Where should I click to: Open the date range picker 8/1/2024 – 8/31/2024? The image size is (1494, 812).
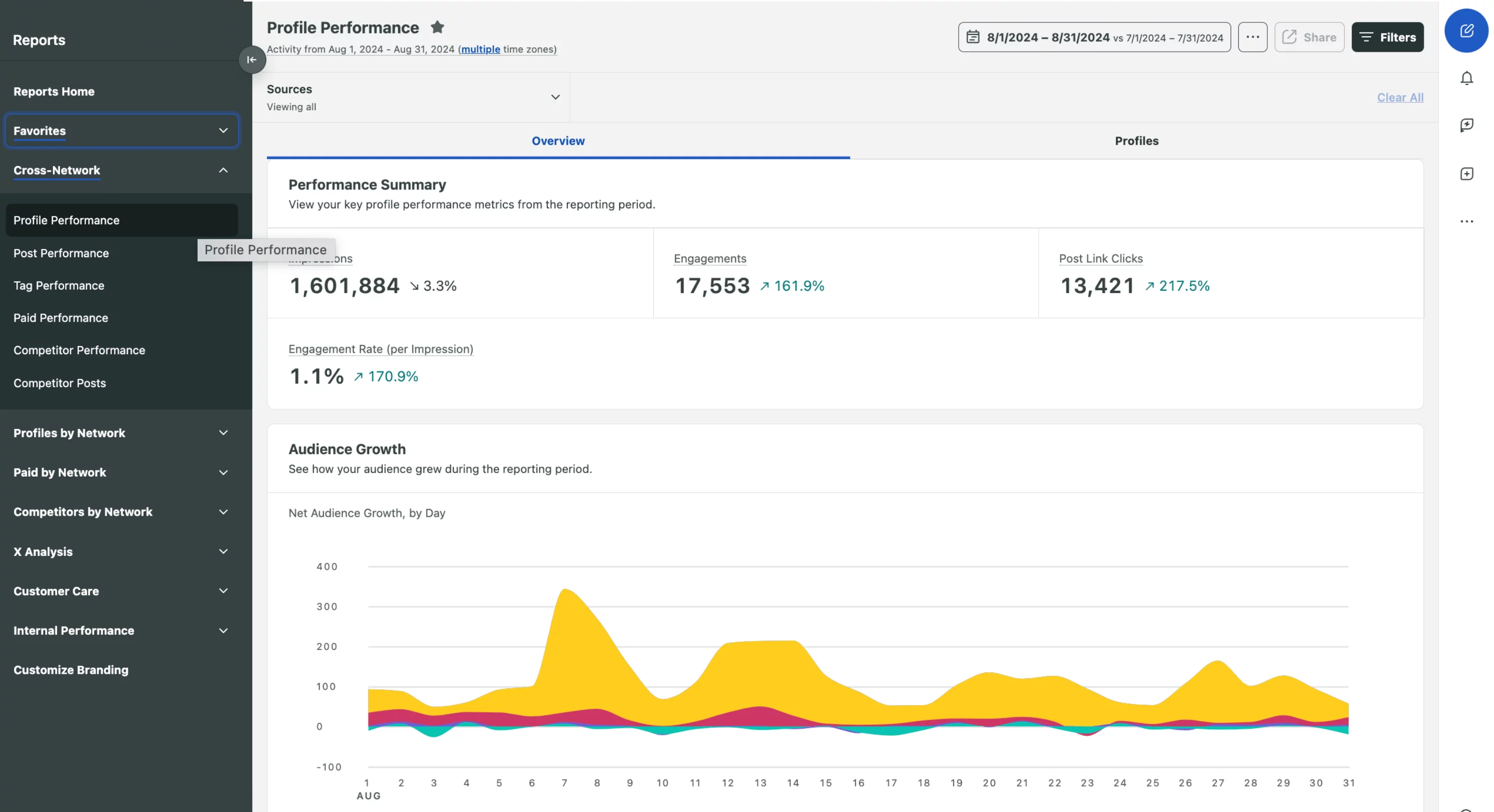(x=1094, y=37)
